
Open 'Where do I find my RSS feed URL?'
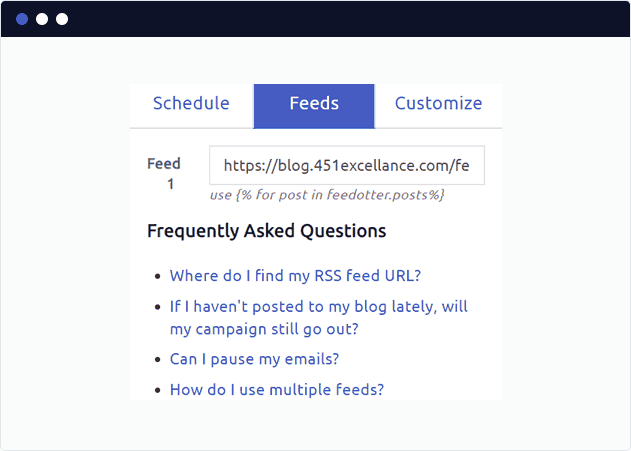click(295, 276)
